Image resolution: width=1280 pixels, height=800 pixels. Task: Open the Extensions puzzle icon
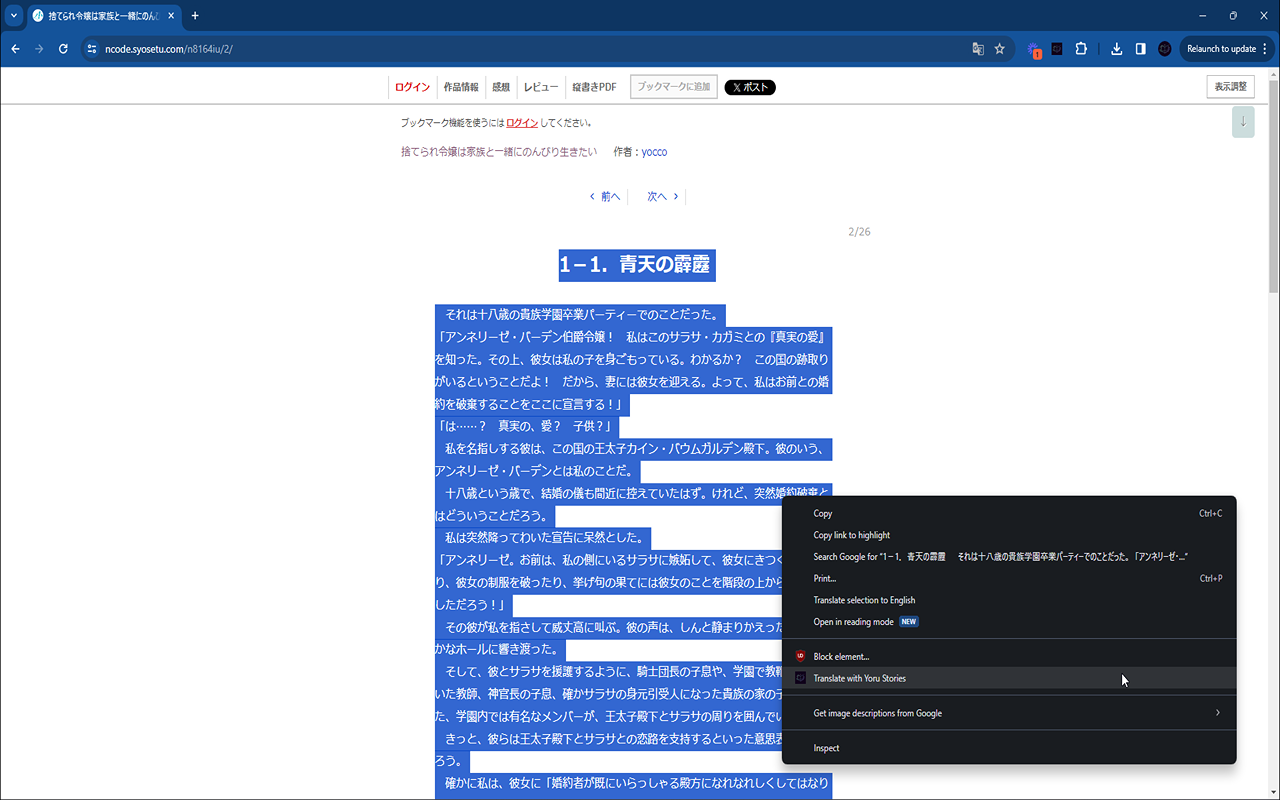point(1081,49)
